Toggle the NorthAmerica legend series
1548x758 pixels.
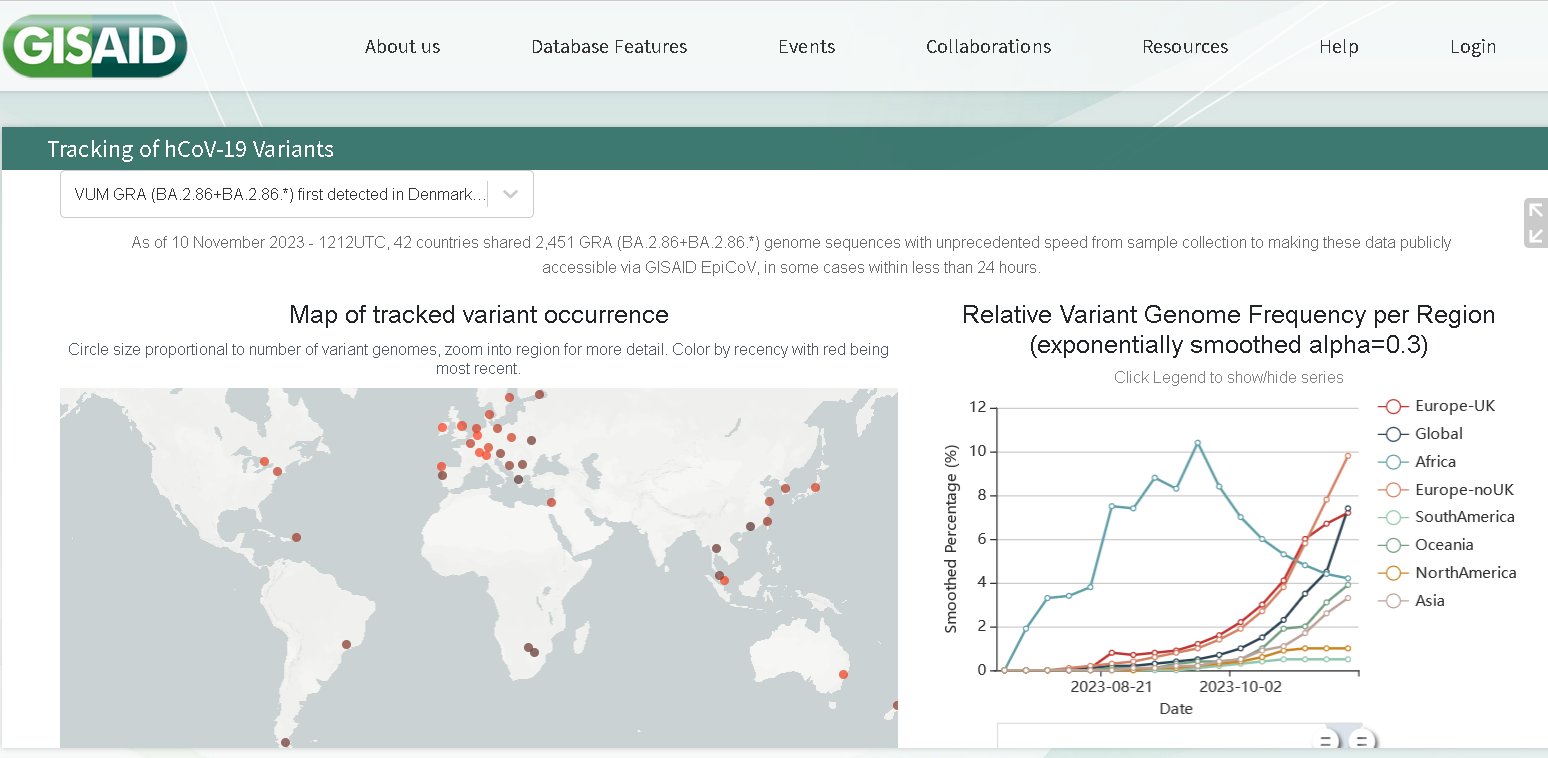click(1464, 573)
